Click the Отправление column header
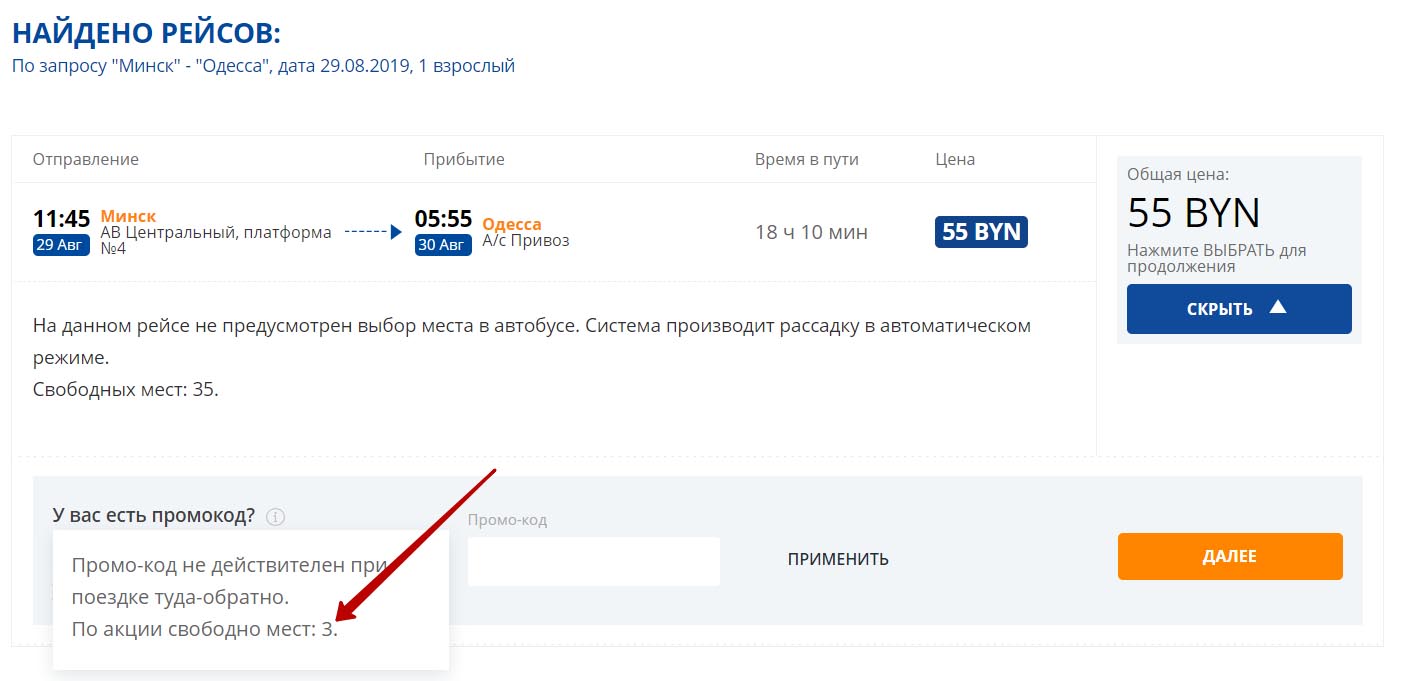Image resolution: width=1405 pixels, height=681 pixels. [86, 160]
